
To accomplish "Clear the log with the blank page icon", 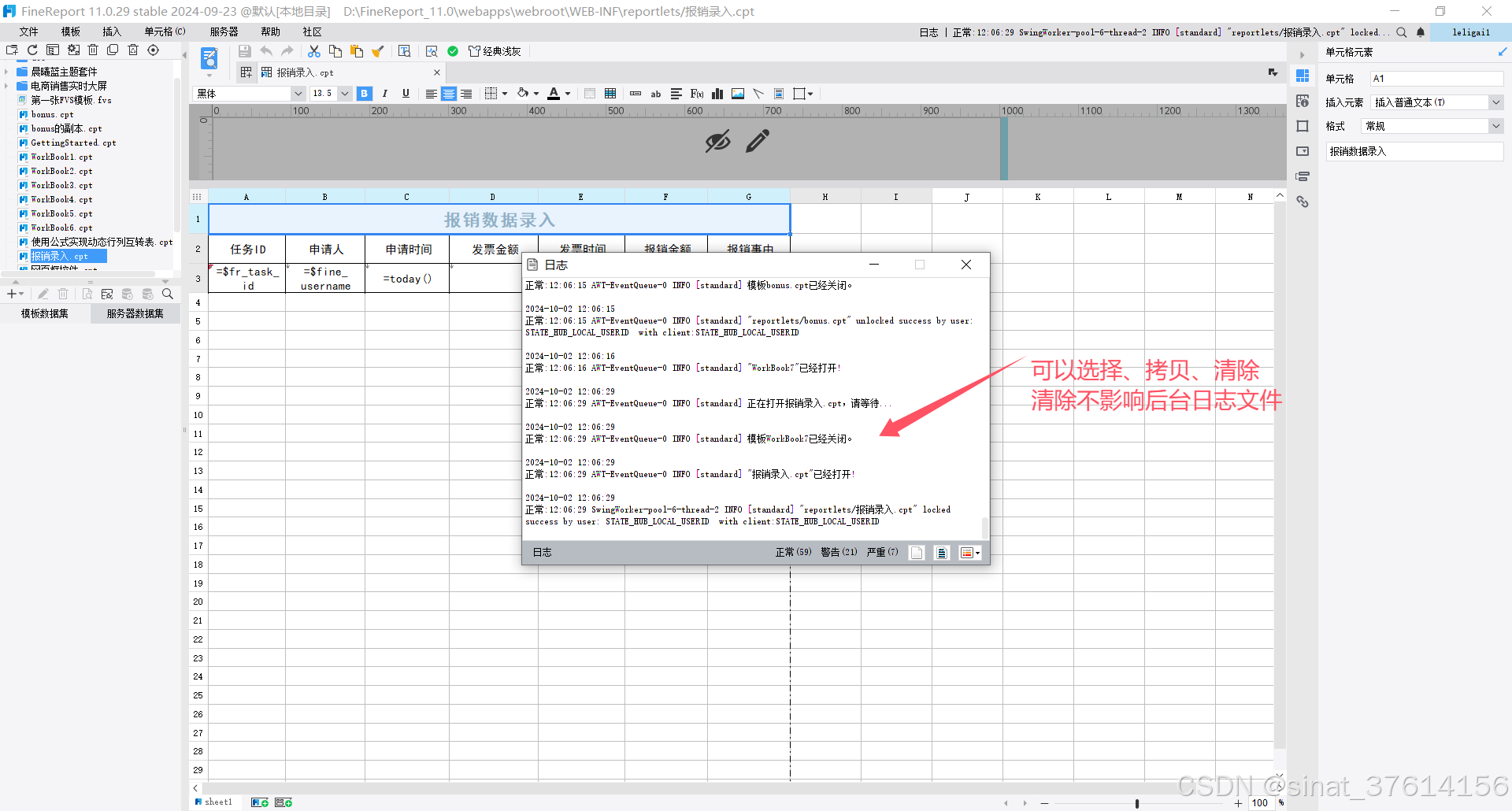I will click(917, 553).
